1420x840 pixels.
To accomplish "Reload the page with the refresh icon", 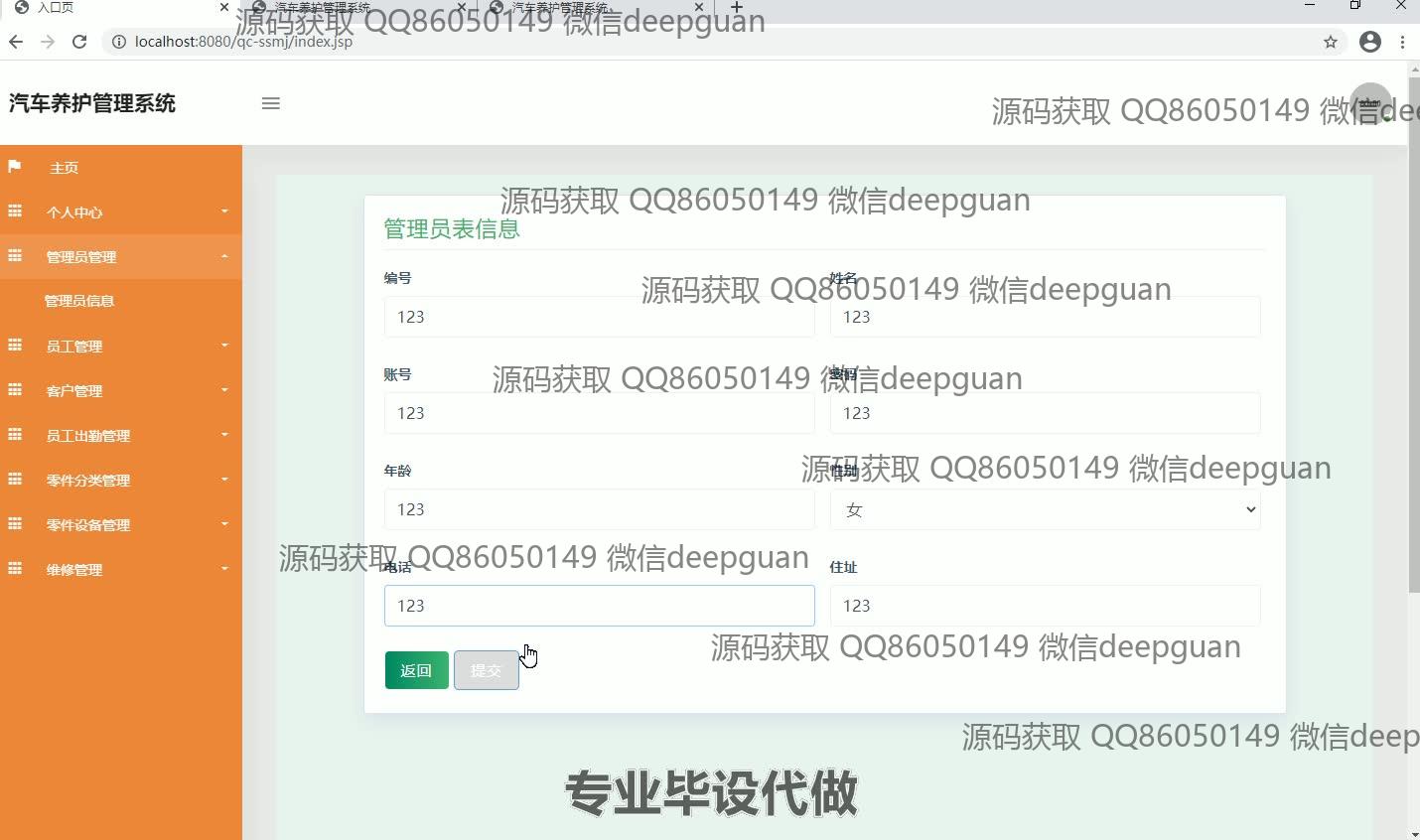I will coord(79,42).
